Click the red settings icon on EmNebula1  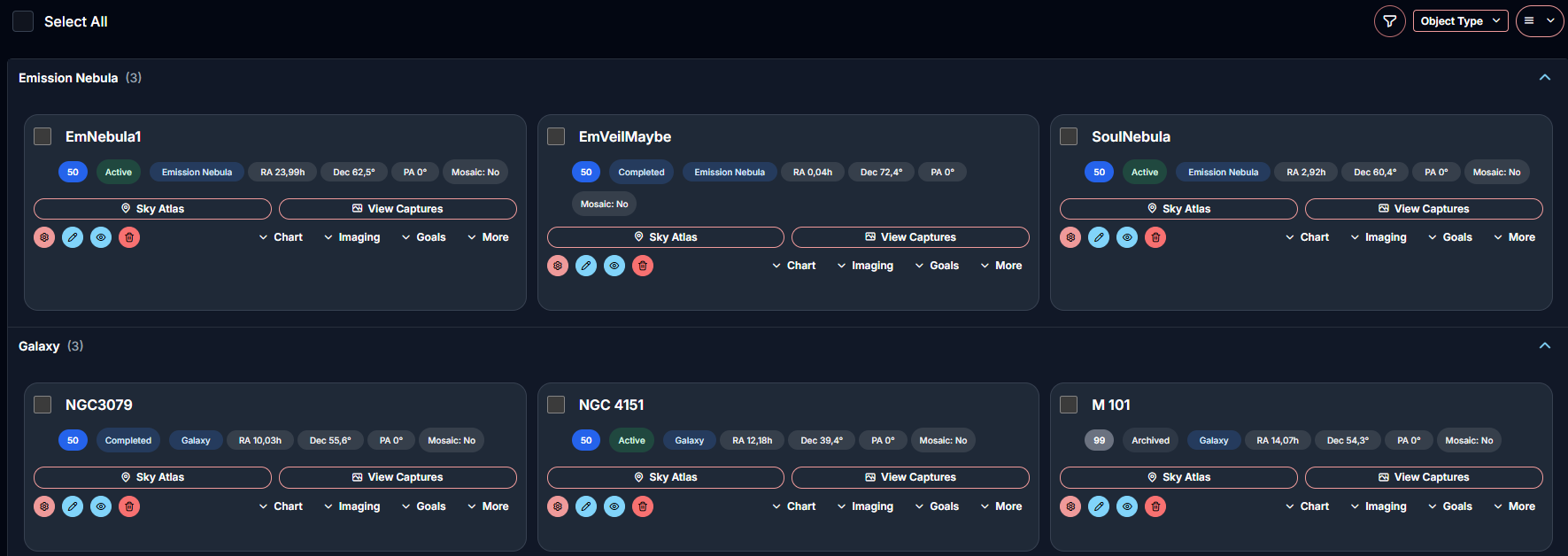[44, 237]
